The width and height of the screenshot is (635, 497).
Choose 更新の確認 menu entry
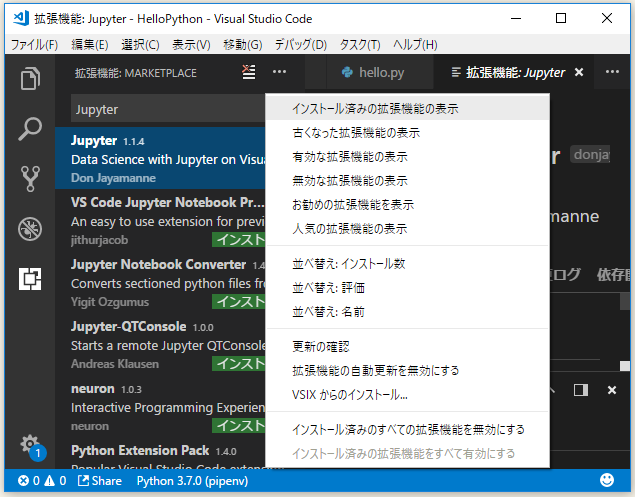407,347
